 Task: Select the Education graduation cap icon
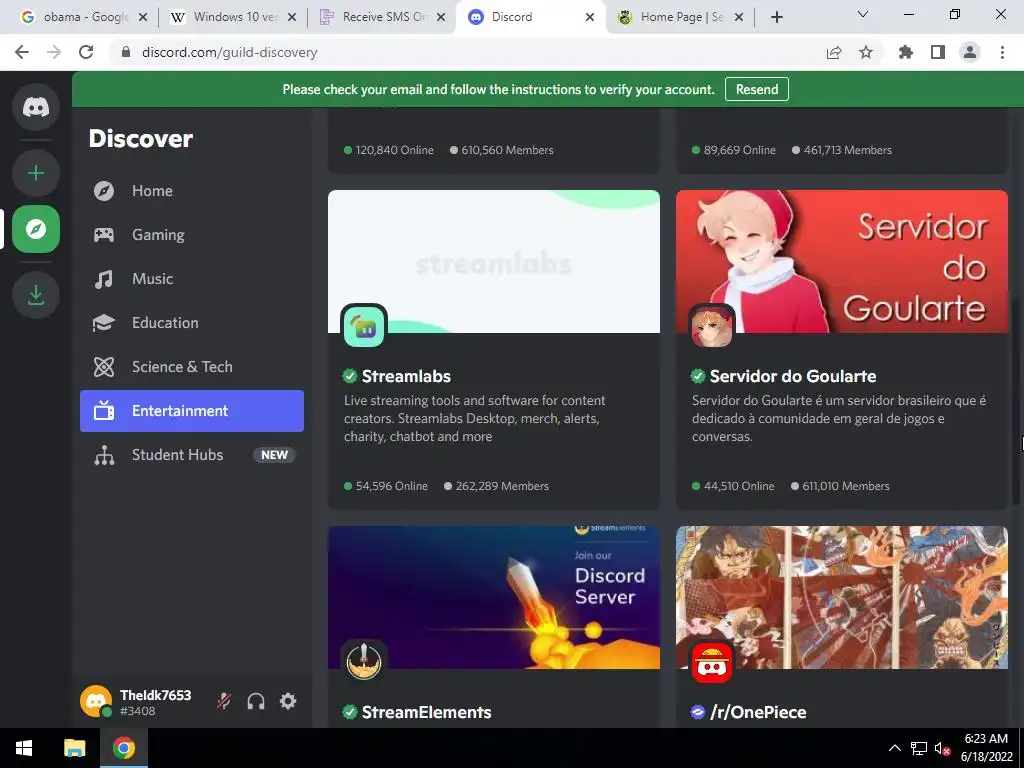[x=104, y=323]
